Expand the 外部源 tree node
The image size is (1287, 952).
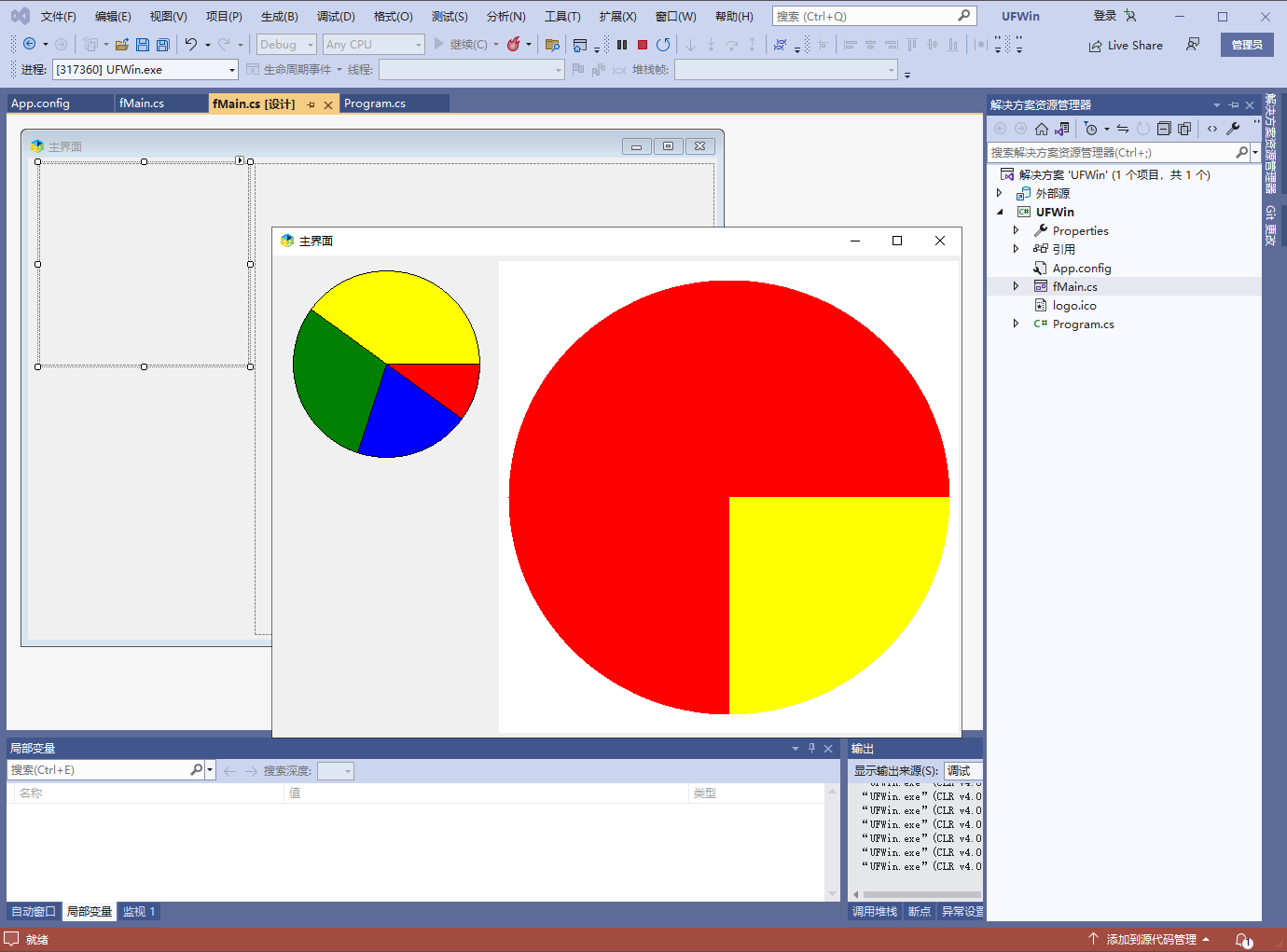click(1000, 193)
